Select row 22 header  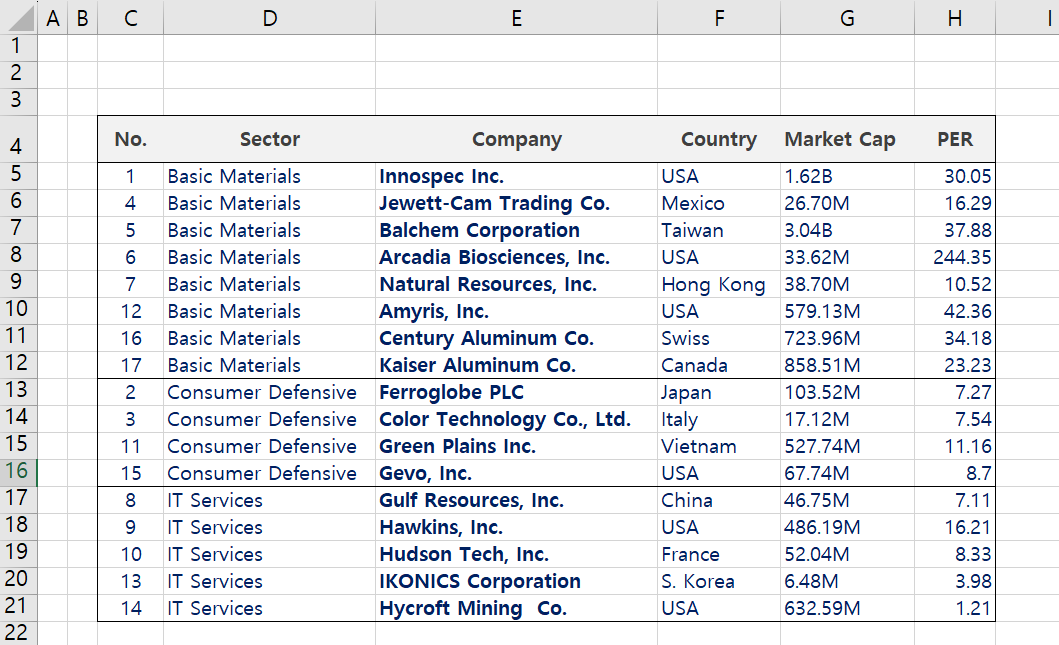tap(18, 633)
